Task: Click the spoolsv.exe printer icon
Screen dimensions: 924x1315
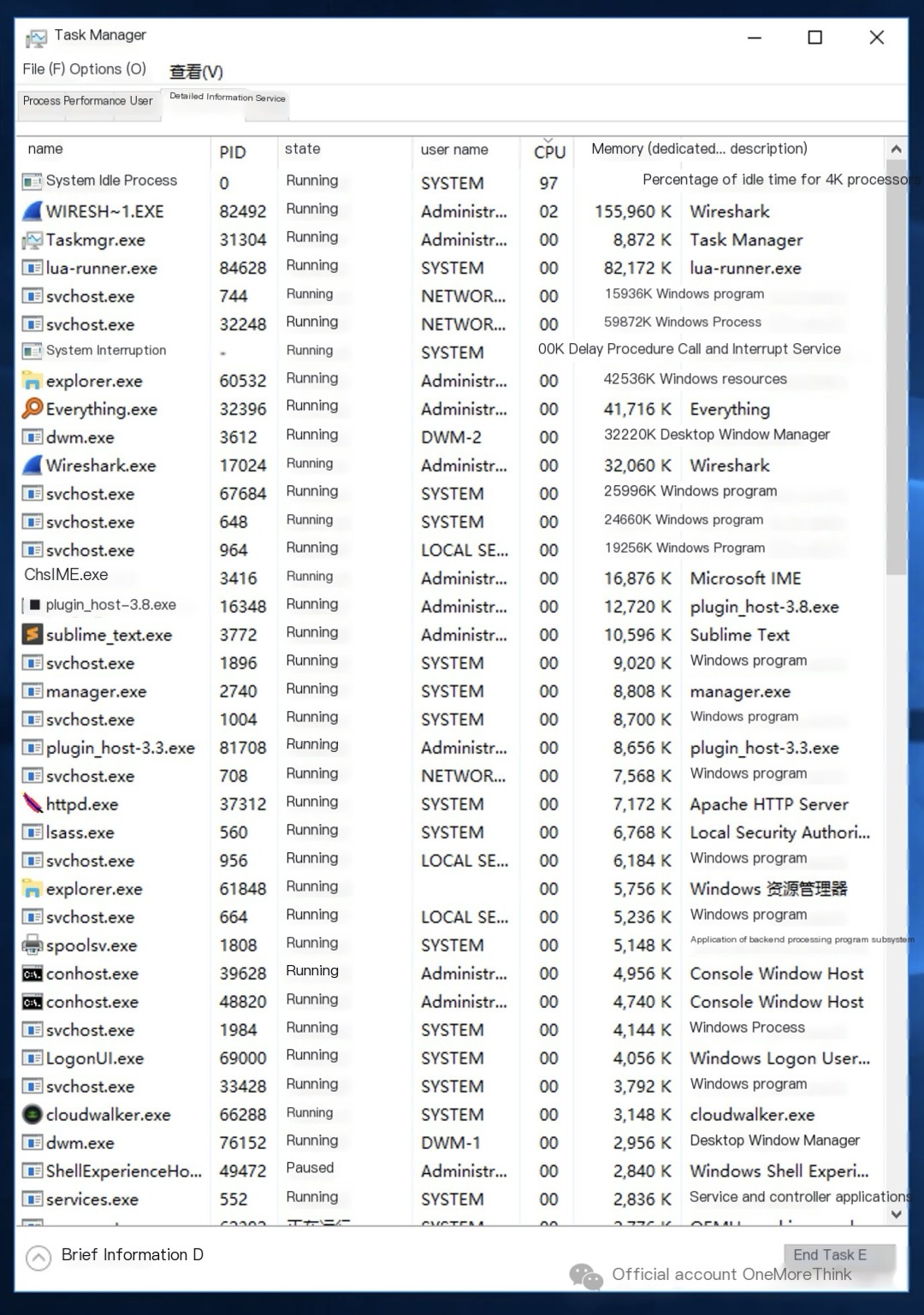Action: click(x=32, y=945)
